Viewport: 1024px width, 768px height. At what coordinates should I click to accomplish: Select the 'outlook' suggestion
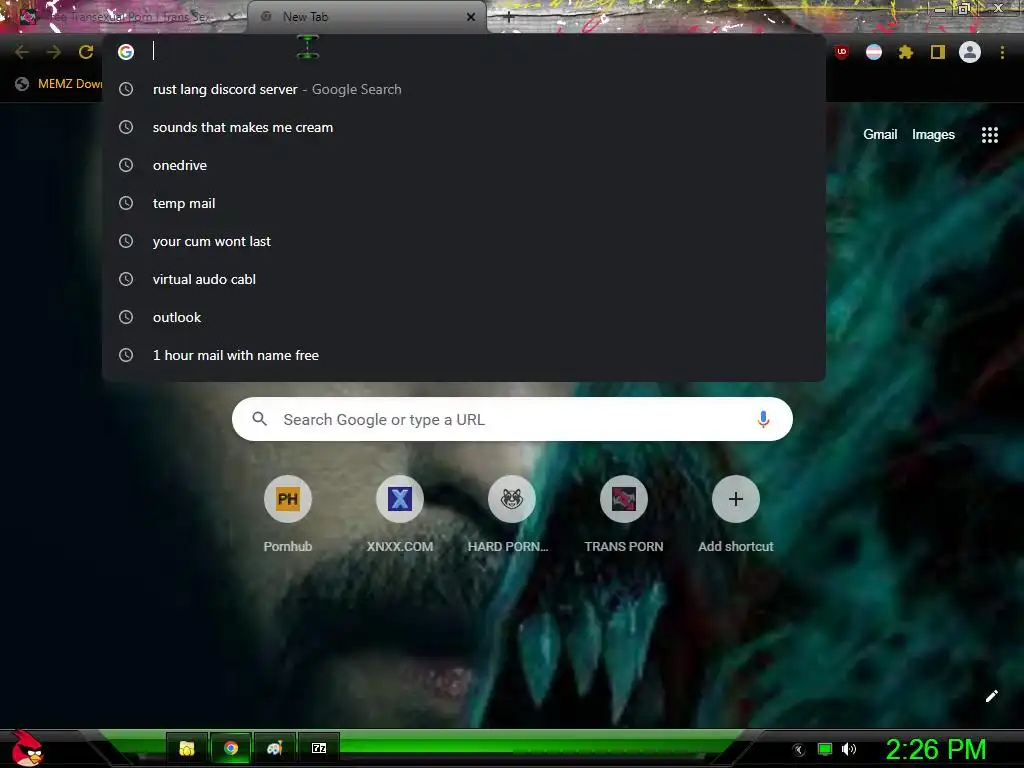464,317
